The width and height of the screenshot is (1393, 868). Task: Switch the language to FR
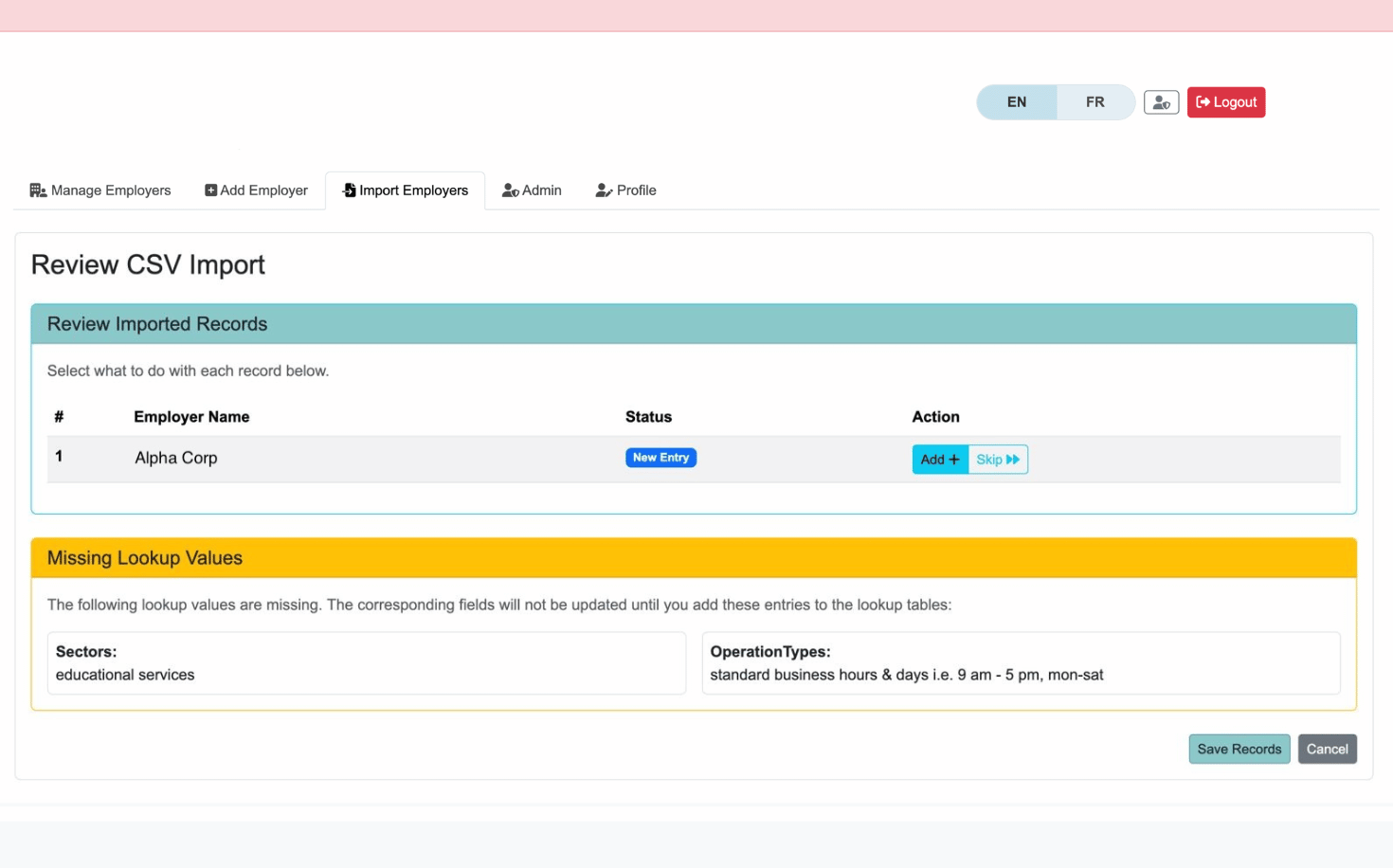pyautogui.click(x=1095, y=101)
